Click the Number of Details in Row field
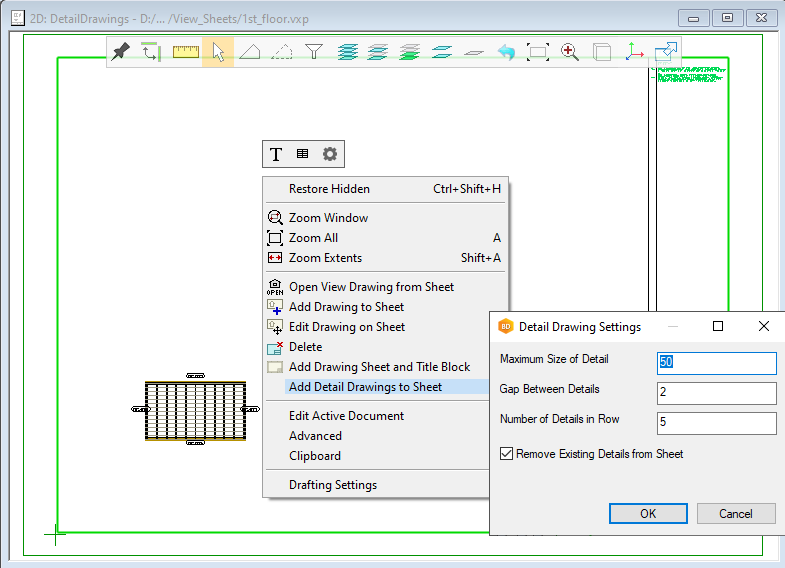Screen dimensions: 785x568 (716, 423)
